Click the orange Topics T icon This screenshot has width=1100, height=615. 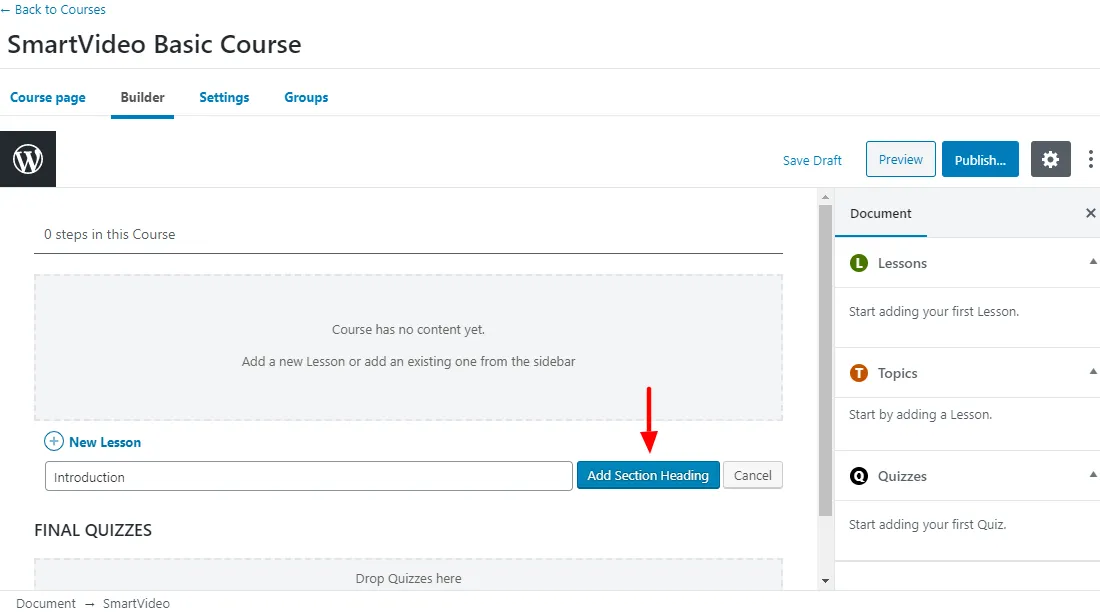pyautogui.click(x=859, y=373)
